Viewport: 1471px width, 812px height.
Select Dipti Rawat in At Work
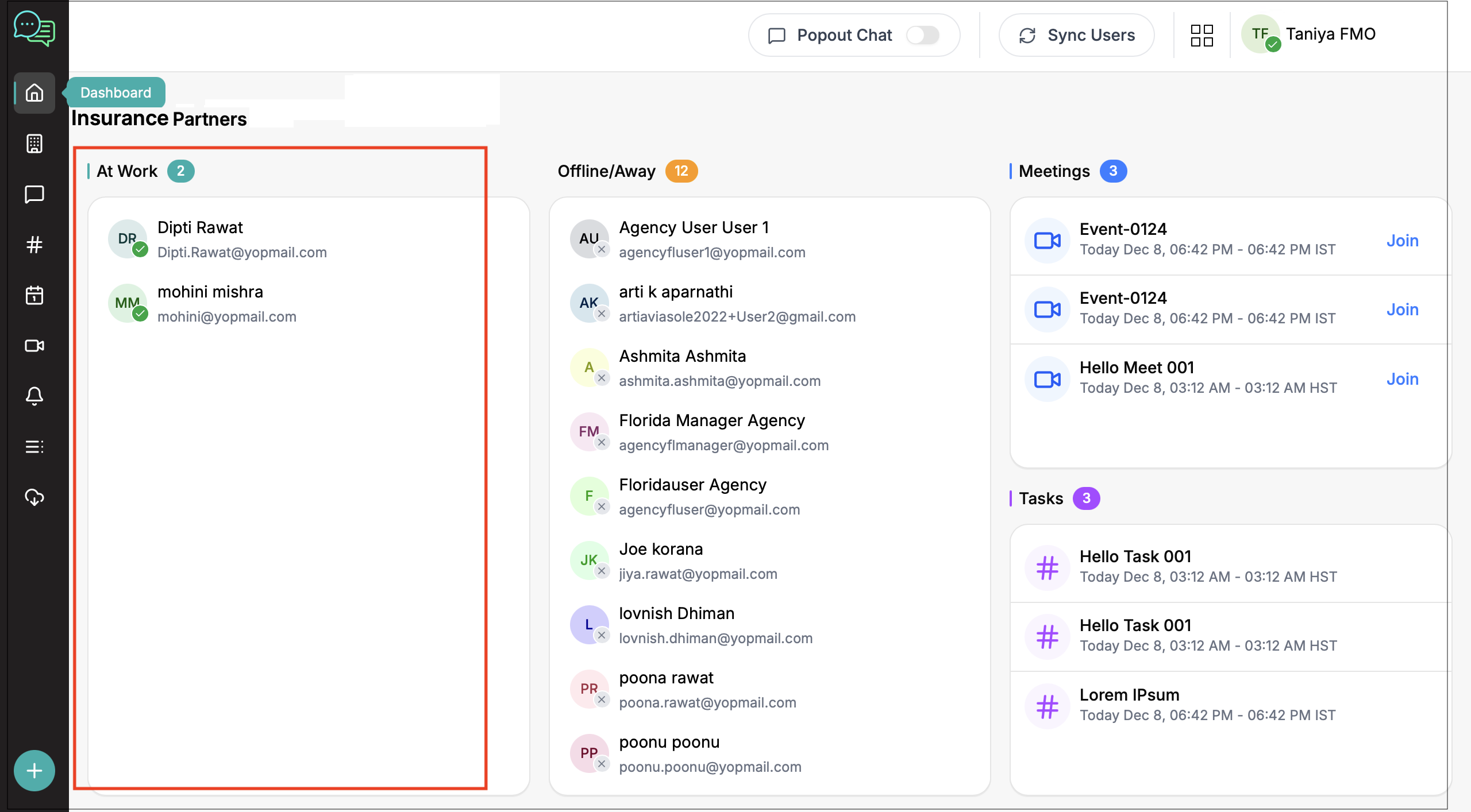click(x=201, y=227)
